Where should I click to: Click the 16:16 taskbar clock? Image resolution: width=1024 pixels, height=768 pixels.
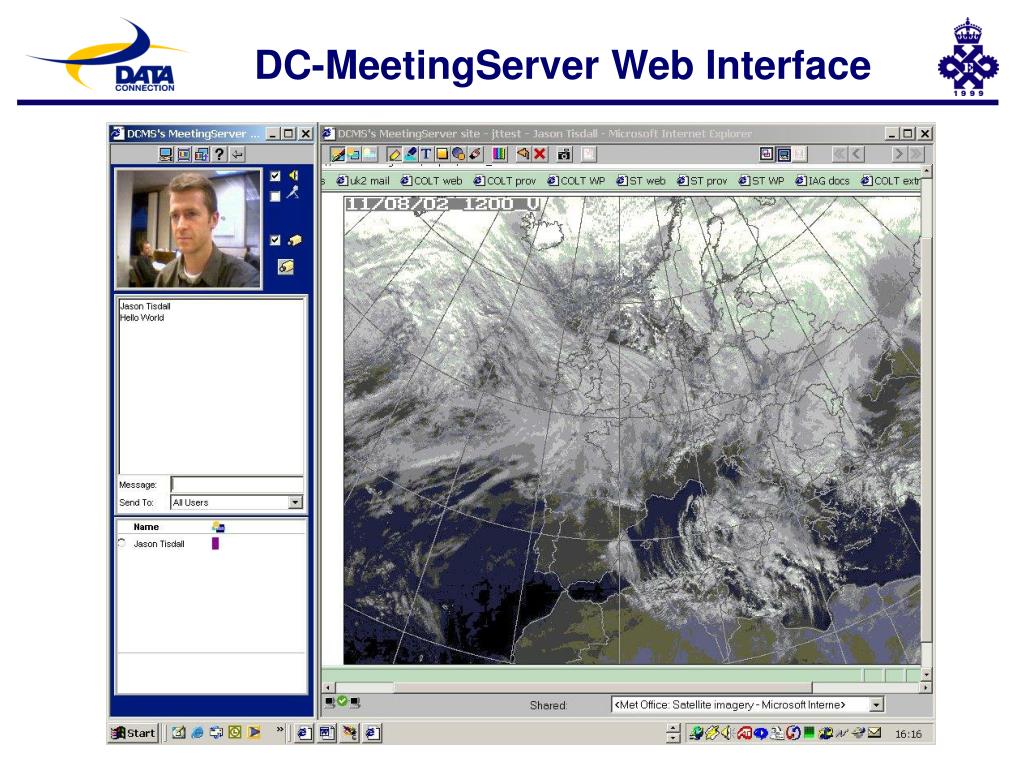908,734
